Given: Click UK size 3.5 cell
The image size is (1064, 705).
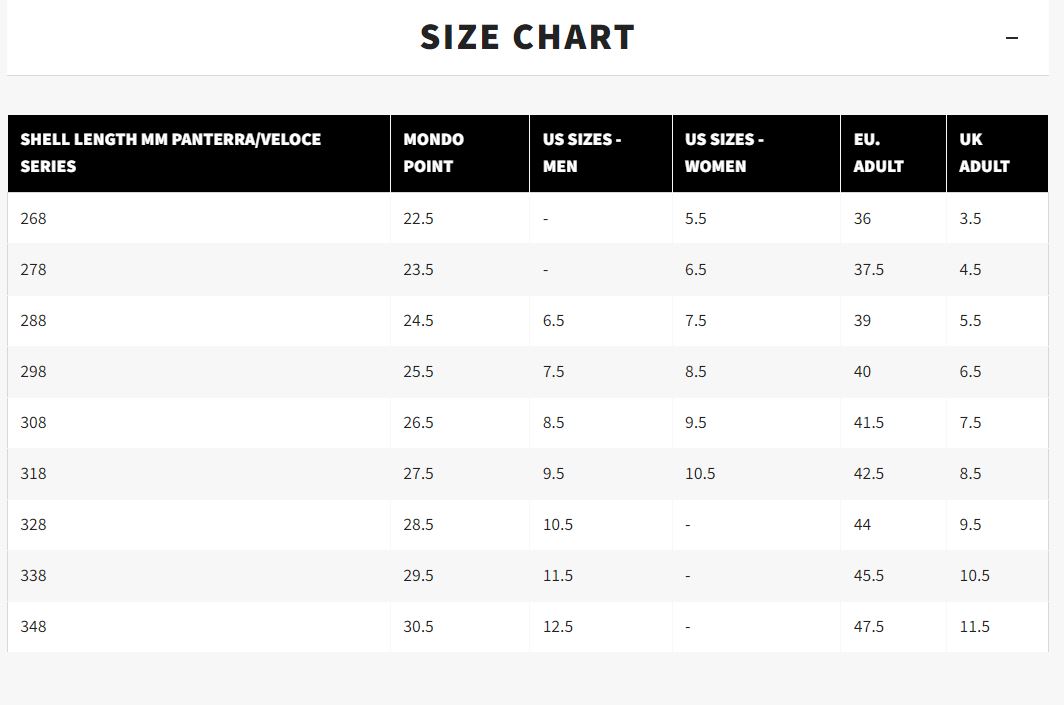Looking at the screenshot, I should click(x=997, y=218).
